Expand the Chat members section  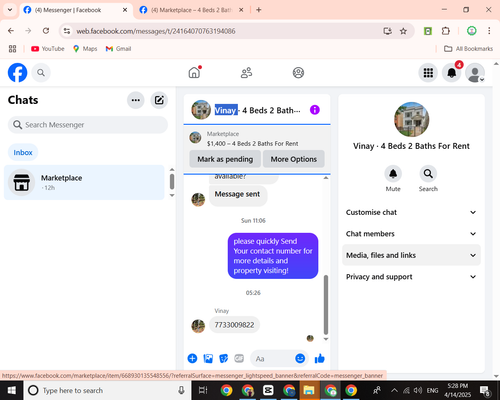411,234
